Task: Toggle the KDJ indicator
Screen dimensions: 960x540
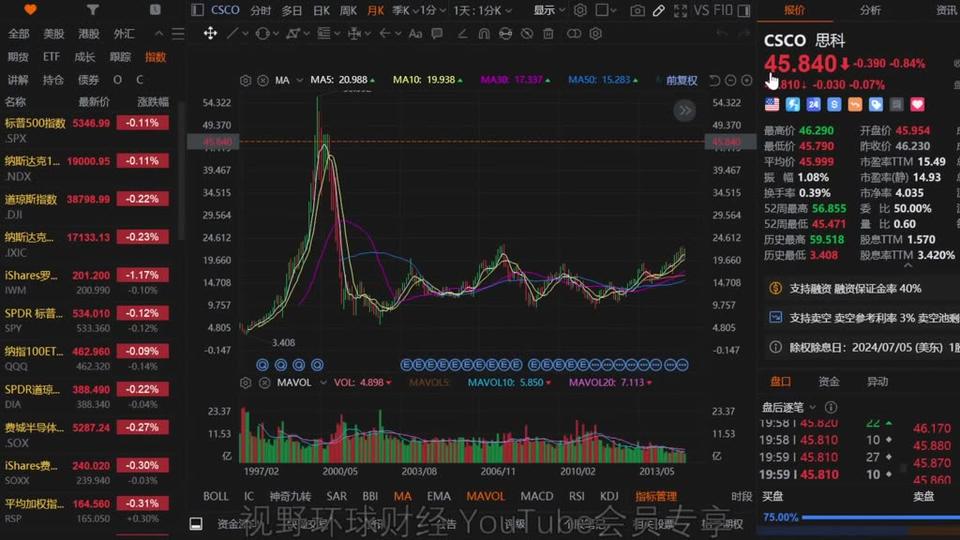Action: 609,496
